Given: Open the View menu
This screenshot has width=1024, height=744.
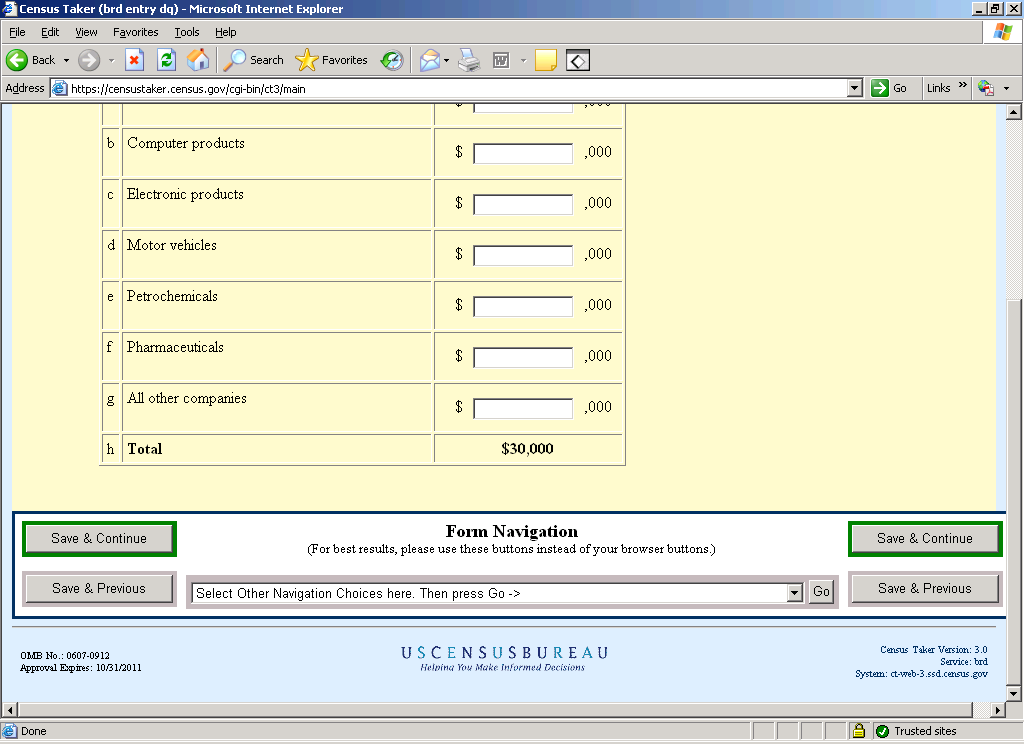Looking at the screenshot, I should 85,32.
